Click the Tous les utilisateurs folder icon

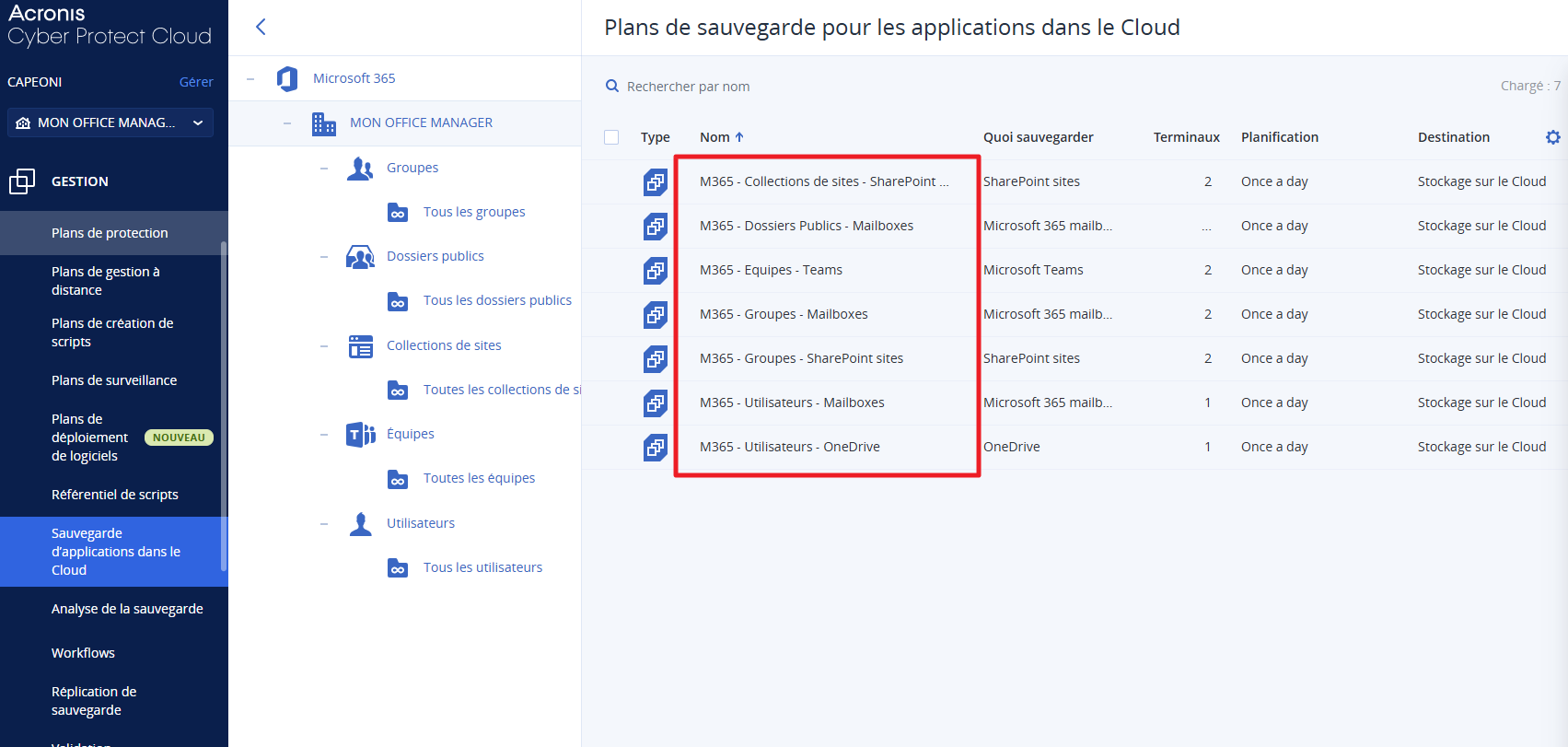click(398, 568)
